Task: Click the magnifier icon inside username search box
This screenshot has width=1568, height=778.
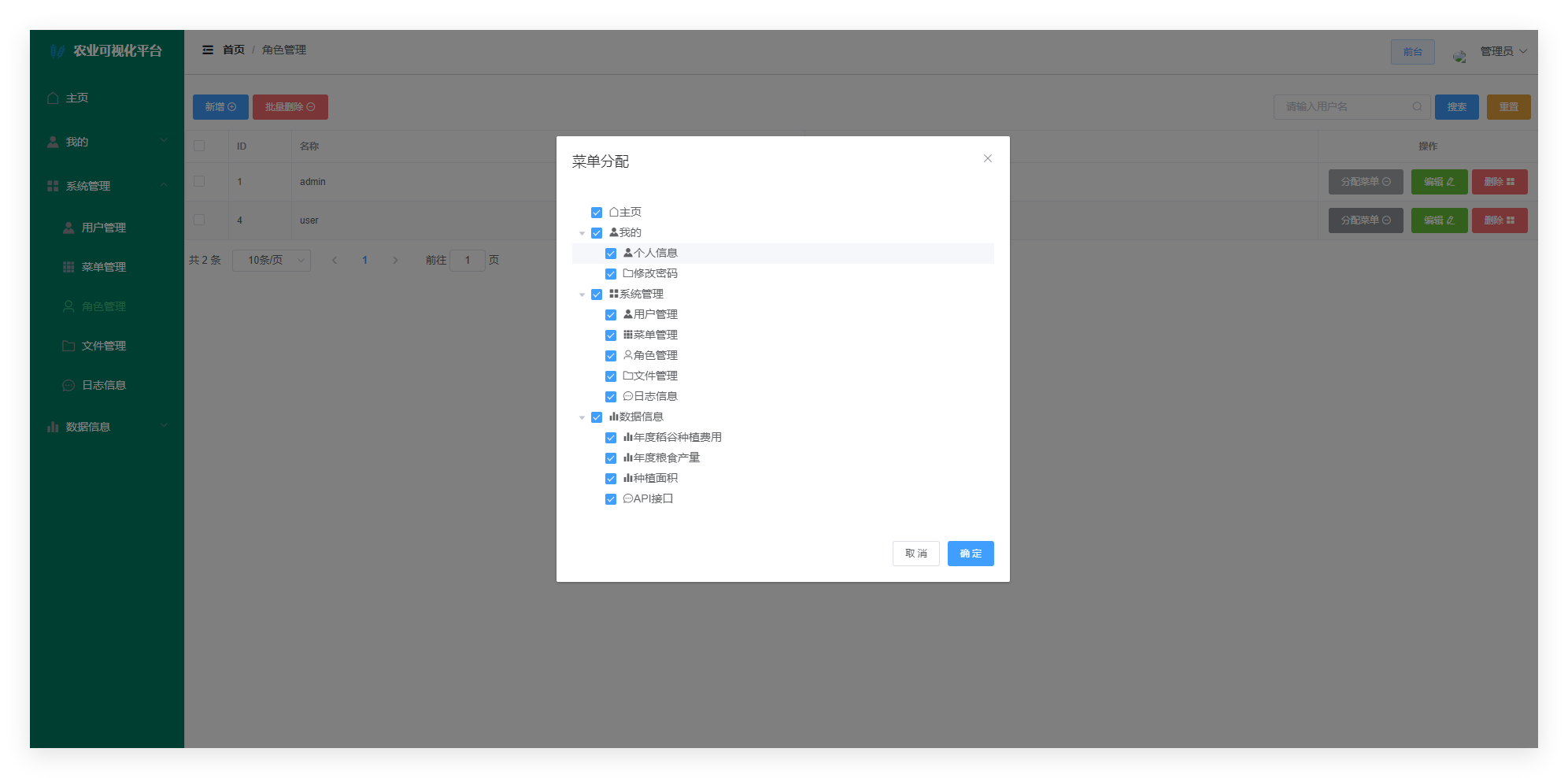Action: point(1417,106)
